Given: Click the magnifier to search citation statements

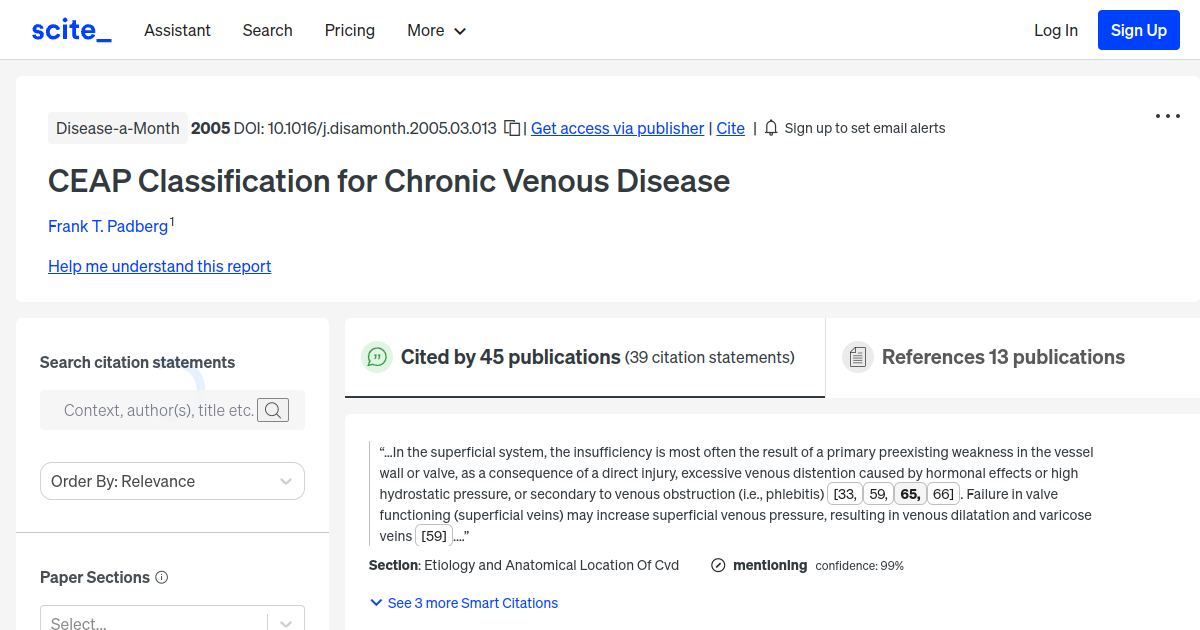Looking at the screenshot, I should coord(273,410).
